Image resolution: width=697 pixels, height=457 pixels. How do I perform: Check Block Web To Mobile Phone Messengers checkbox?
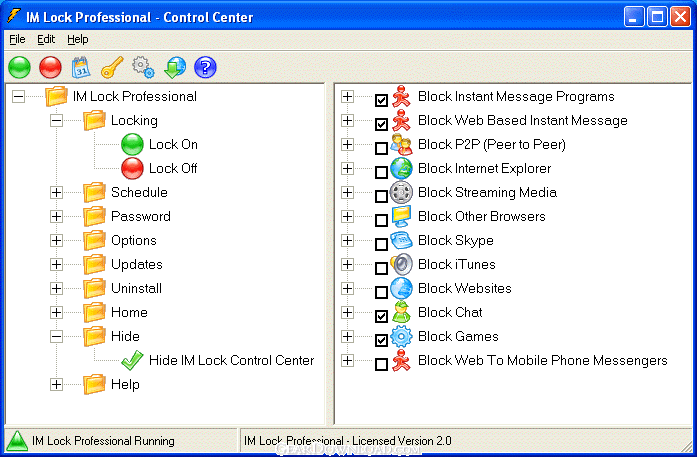pos(381,364)
